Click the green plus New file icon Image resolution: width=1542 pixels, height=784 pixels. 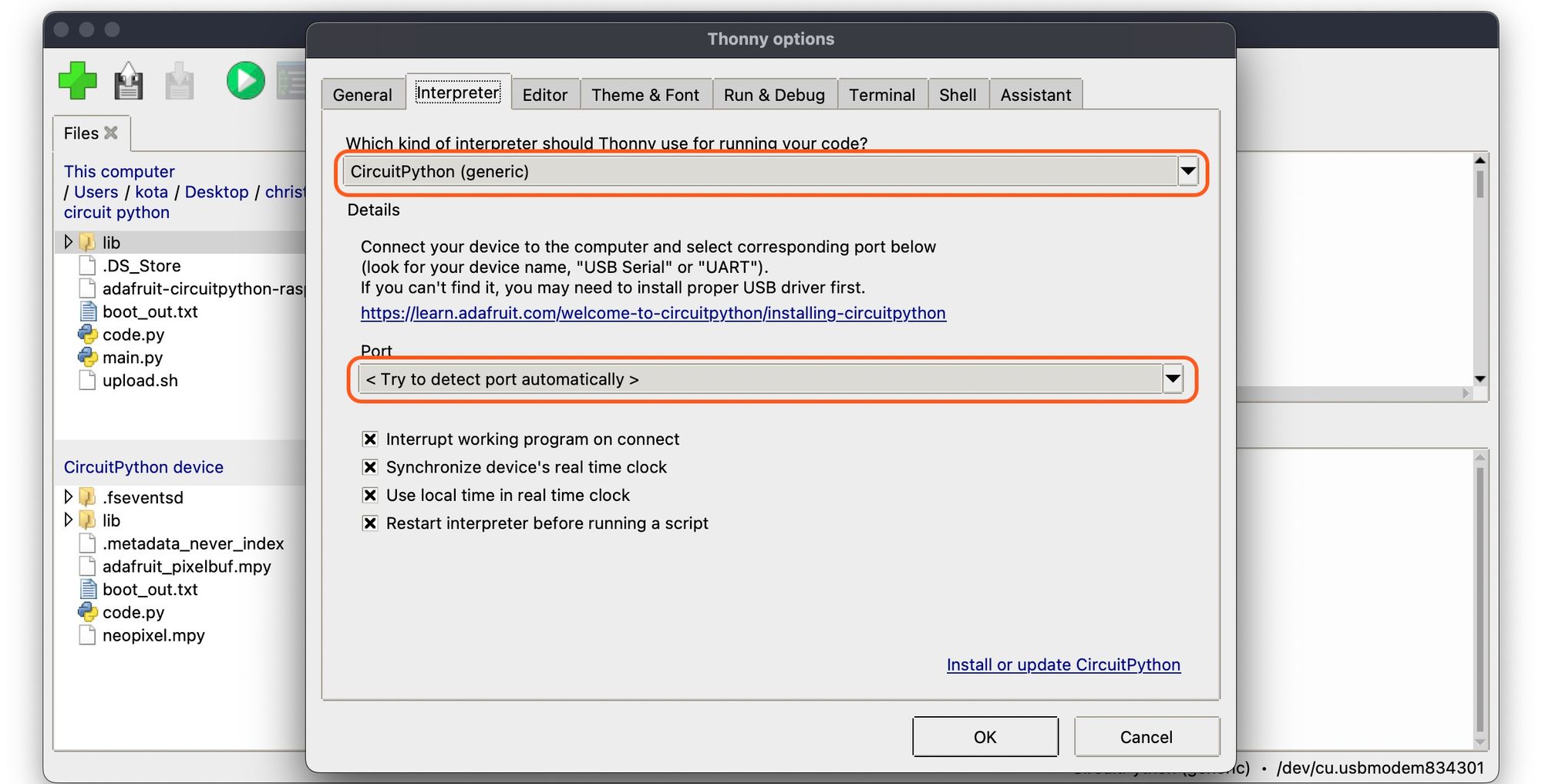(78, 81)
